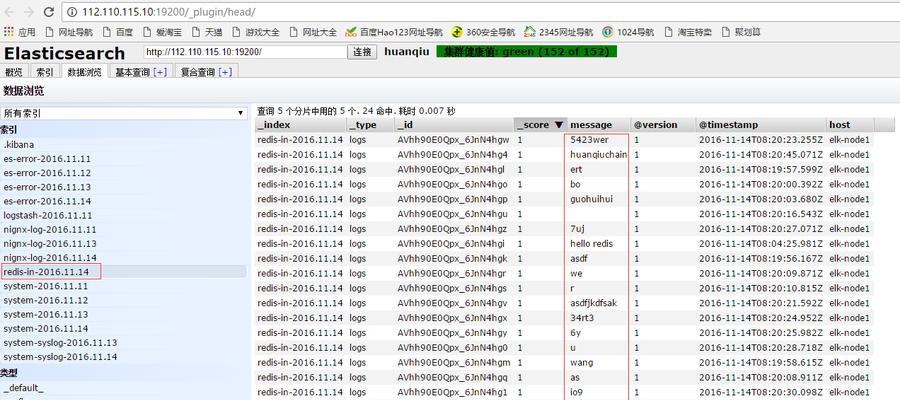Click the row with message huanqiuchain
The width and height of the screenshot is (900, 400).
tap(565, 154)
